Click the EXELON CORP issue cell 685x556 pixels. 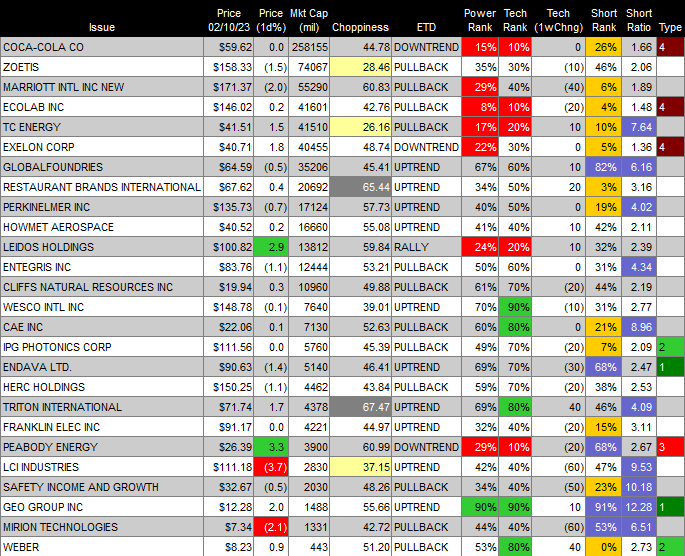(102, 147)
